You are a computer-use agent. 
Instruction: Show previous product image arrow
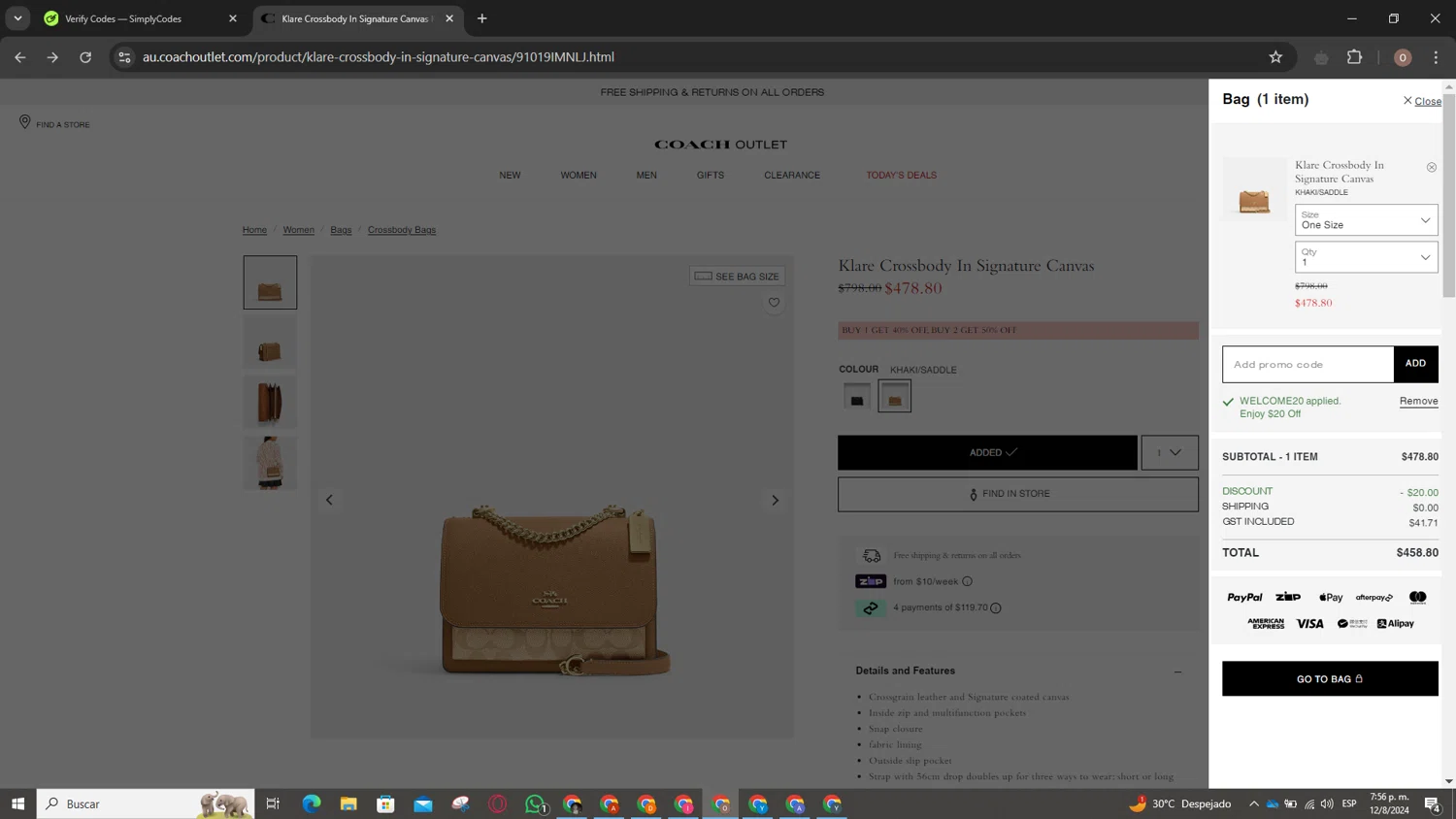(329, 500)
